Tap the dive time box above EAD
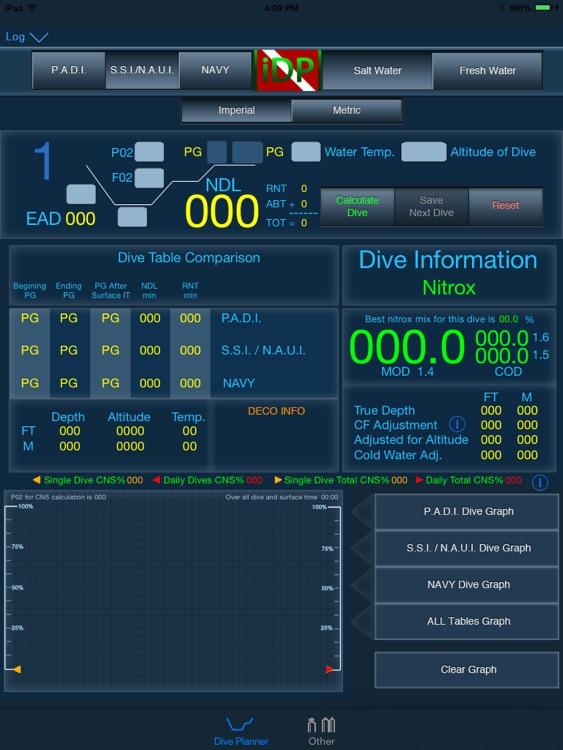This screenshot has width=563, height=750. click(x=81, y=194)
